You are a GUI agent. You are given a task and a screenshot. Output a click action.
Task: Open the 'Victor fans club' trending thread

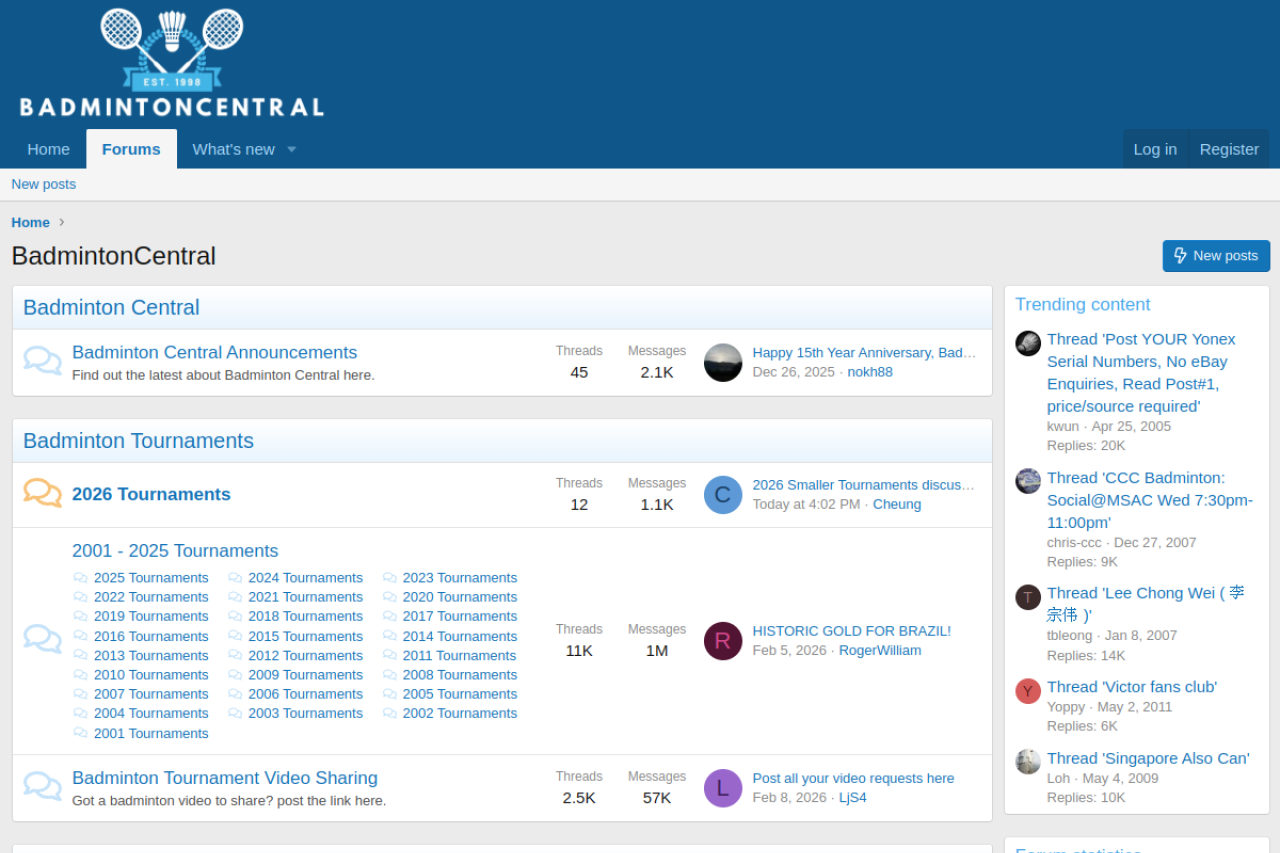pyautogui.click(x=1131, y=686)
